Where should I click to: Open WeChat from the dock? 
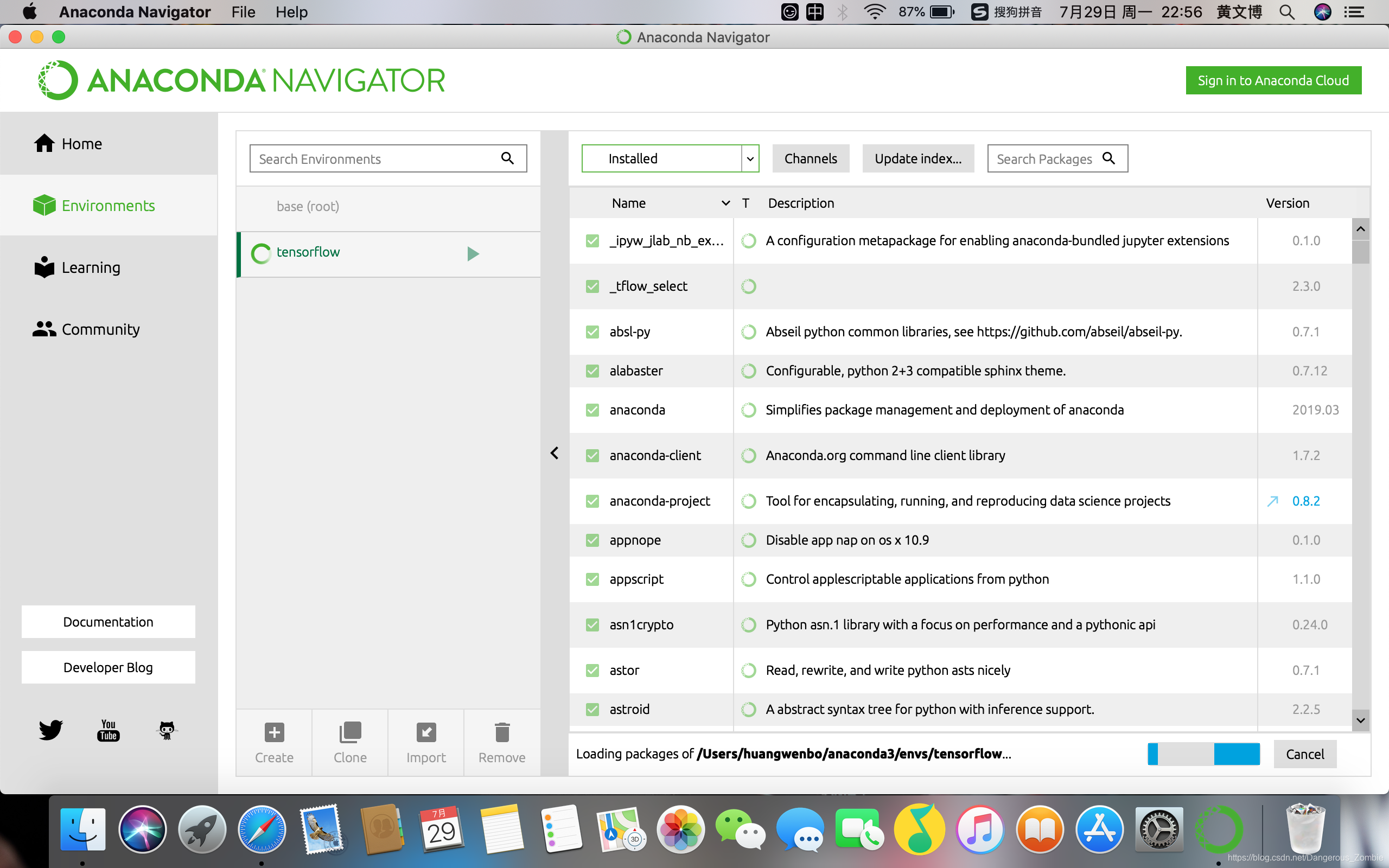pyautogui.click(x=741, y=829)
